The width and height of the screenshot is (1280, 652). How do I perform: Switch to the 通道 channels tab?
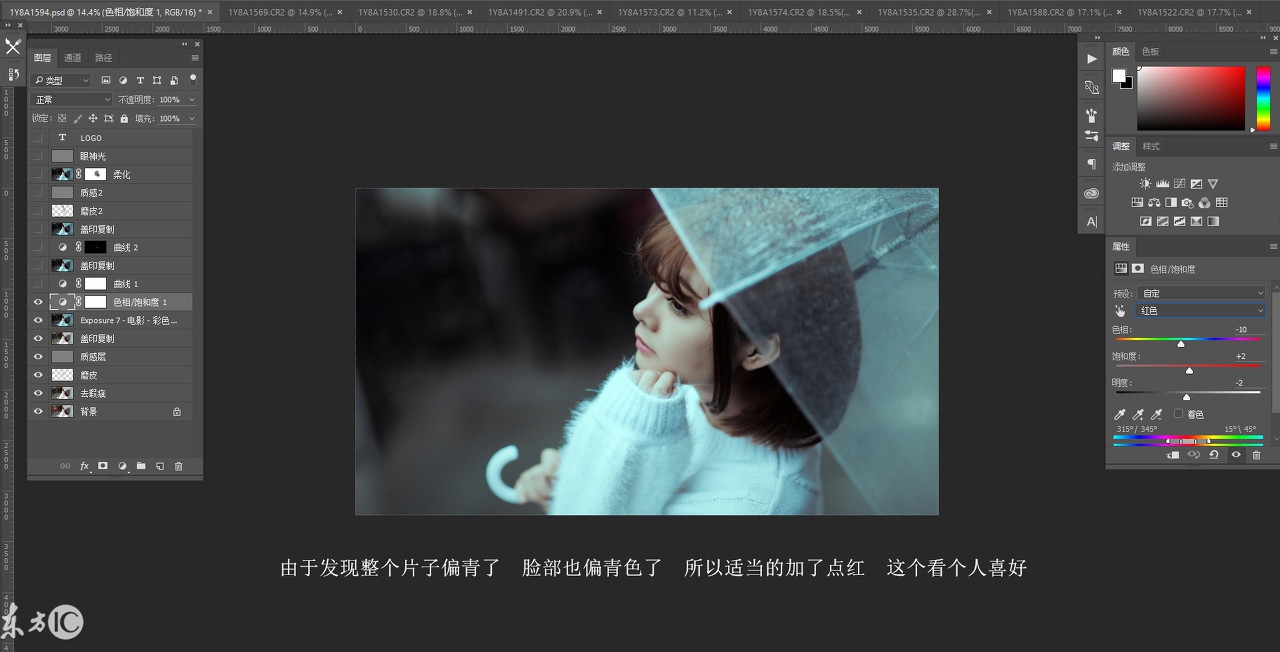click(72, 58)
